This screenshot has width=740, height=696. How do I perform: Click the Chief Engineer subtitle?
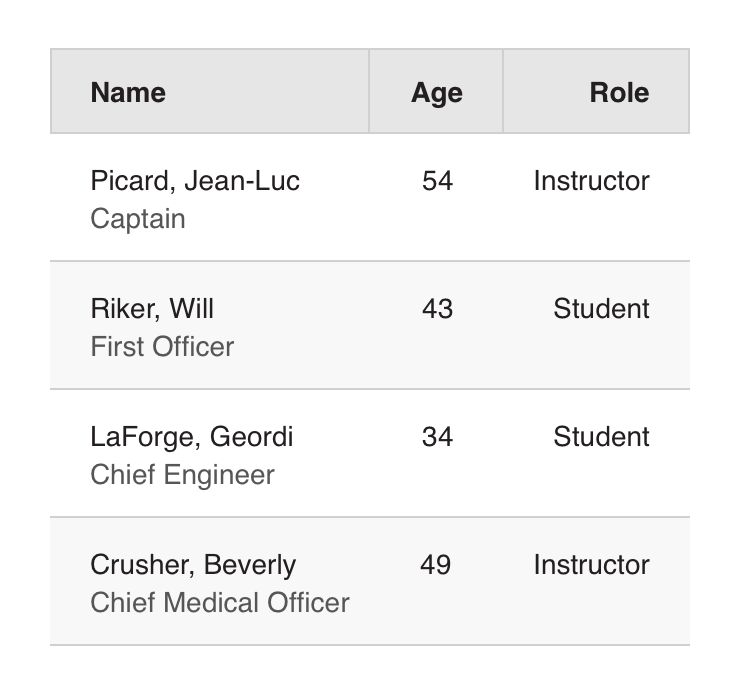[182, 475]
